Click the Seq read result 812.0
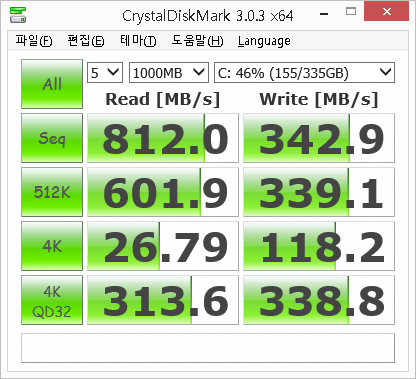416x379 pixels. pyautogui.click(x=163, y=138)
